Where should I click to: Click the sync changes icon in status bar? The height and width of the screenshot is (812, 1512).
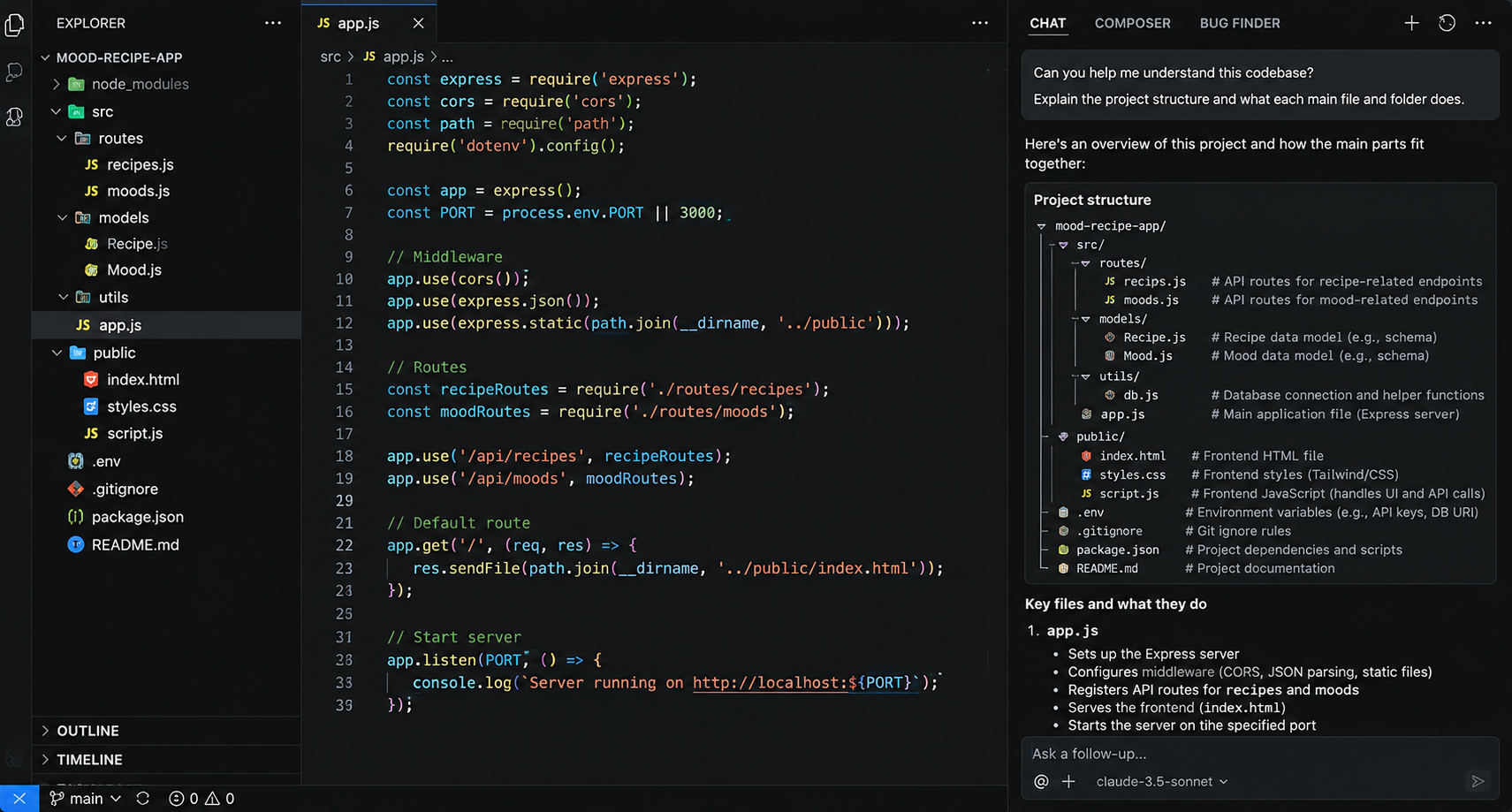[142, 799]
